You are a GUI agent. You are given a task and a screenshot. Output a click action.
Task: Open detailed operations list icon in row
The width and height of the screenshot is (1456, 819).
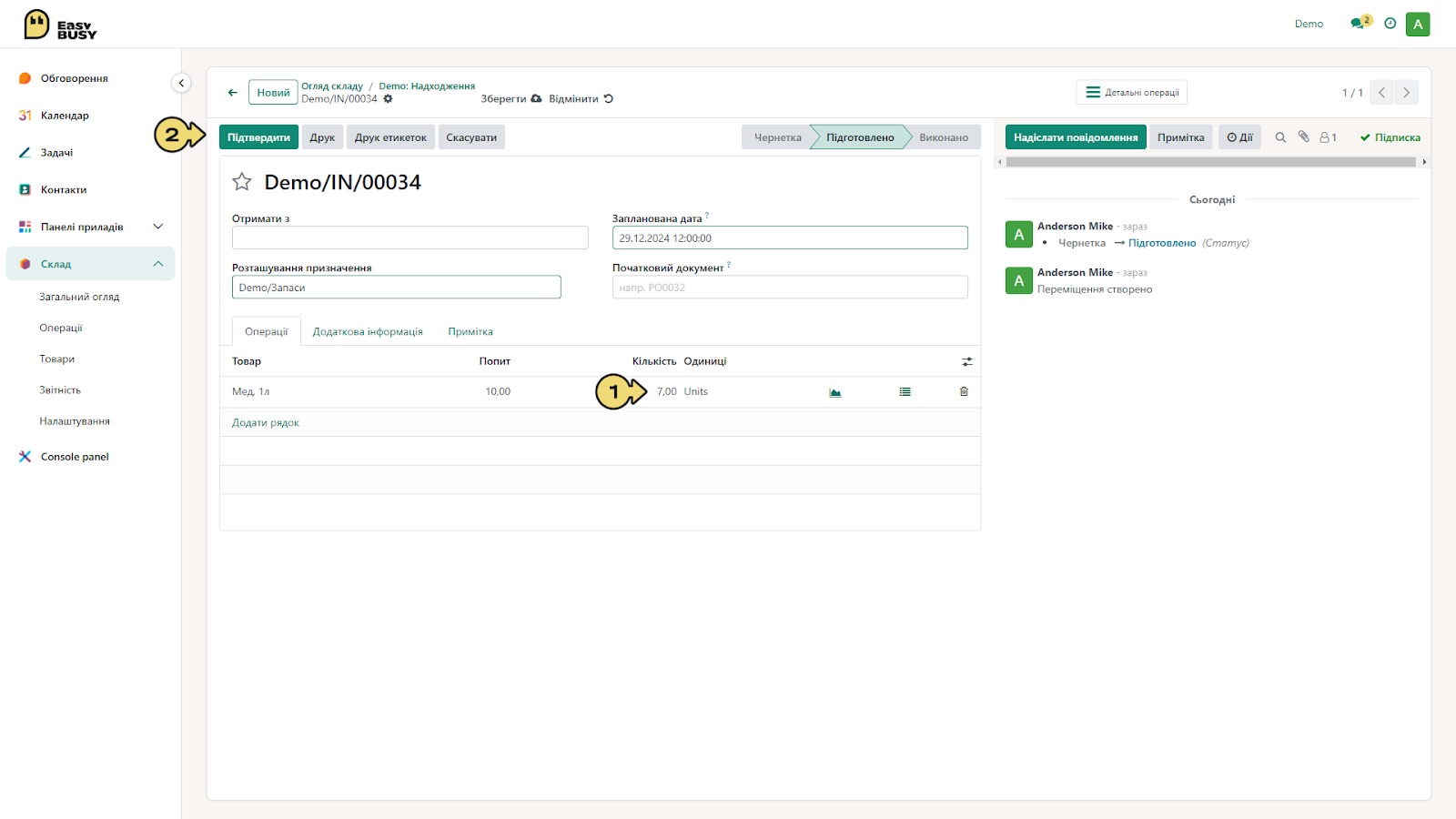905,392
